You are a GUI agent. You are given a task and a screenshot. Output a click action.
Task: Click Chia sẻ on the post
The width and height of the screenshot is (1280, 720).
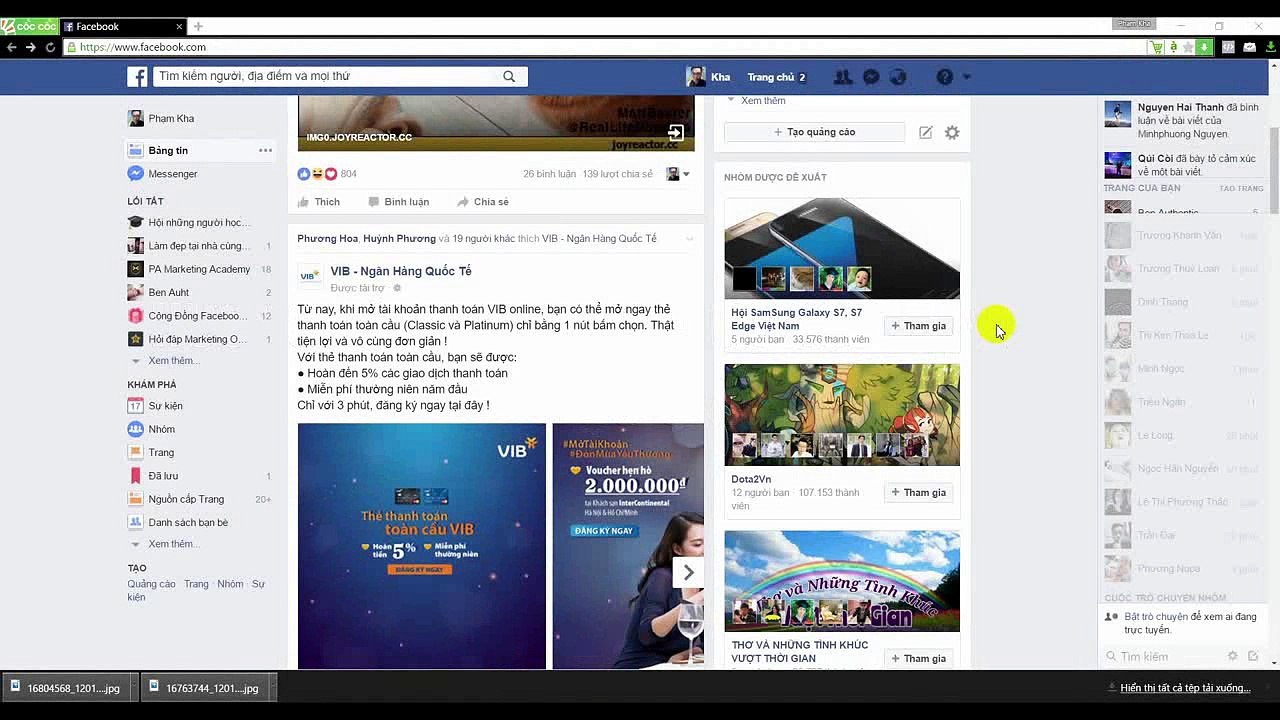(483, 202)
